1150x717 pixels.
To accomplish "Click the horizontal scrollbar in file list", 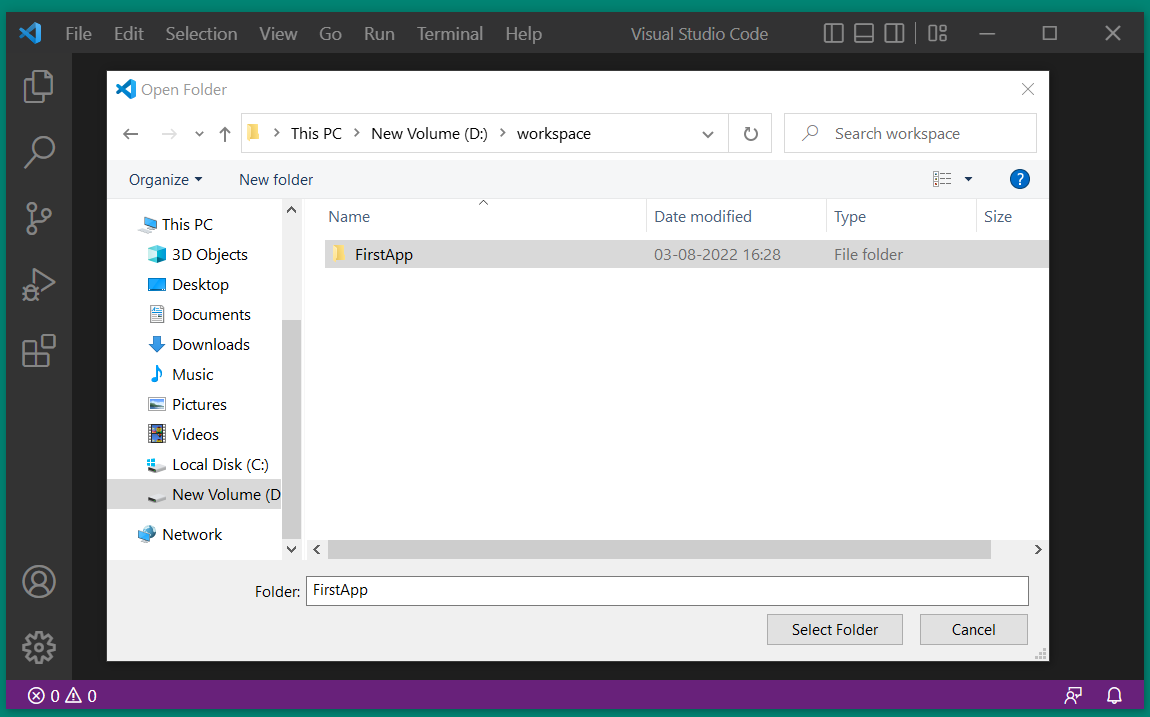I will point(658,550).
